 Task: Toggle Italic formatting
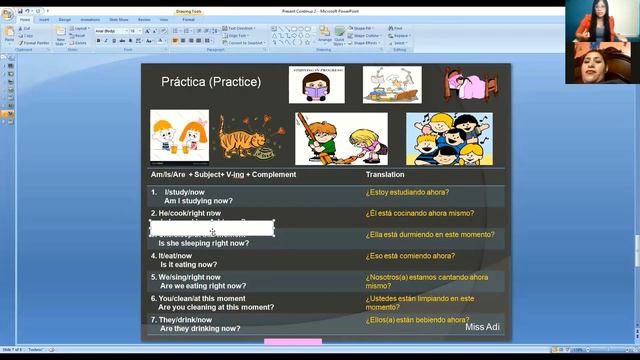106,41
